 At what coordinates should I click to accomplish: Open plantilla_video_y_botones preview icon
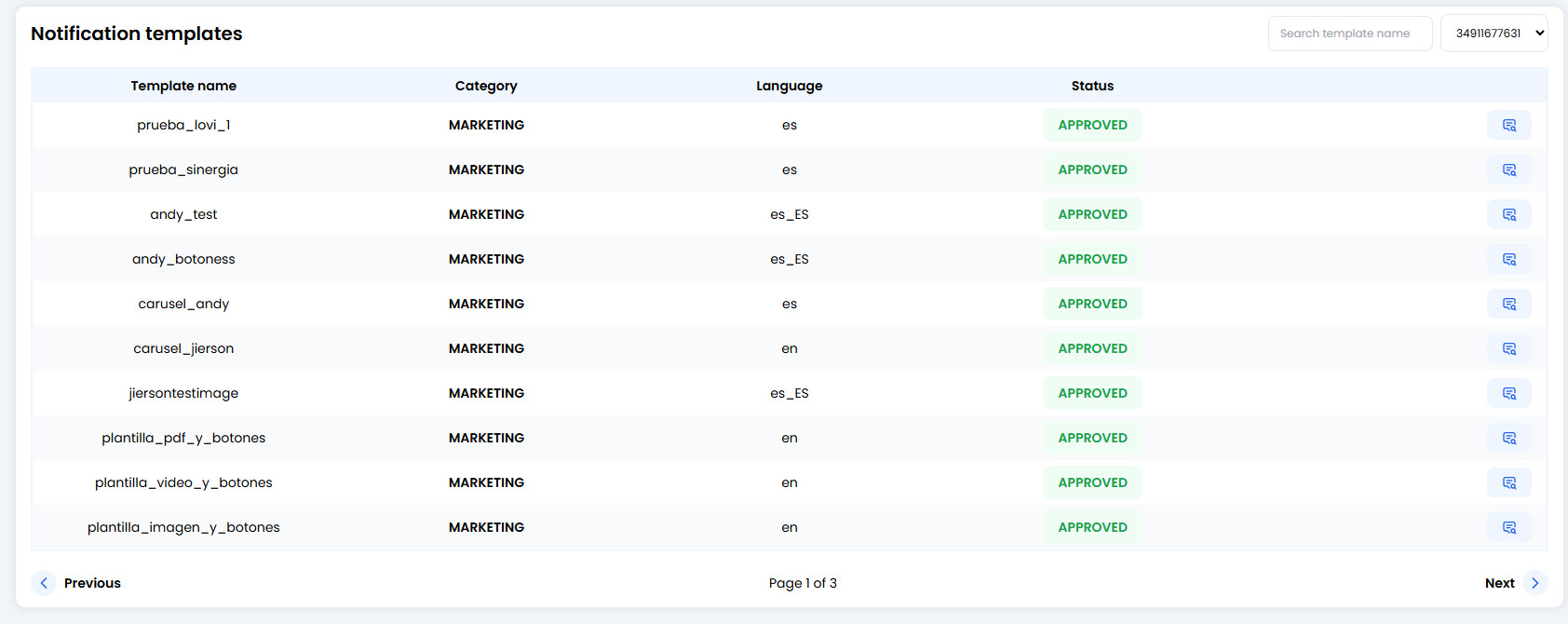pos(1508,482)
